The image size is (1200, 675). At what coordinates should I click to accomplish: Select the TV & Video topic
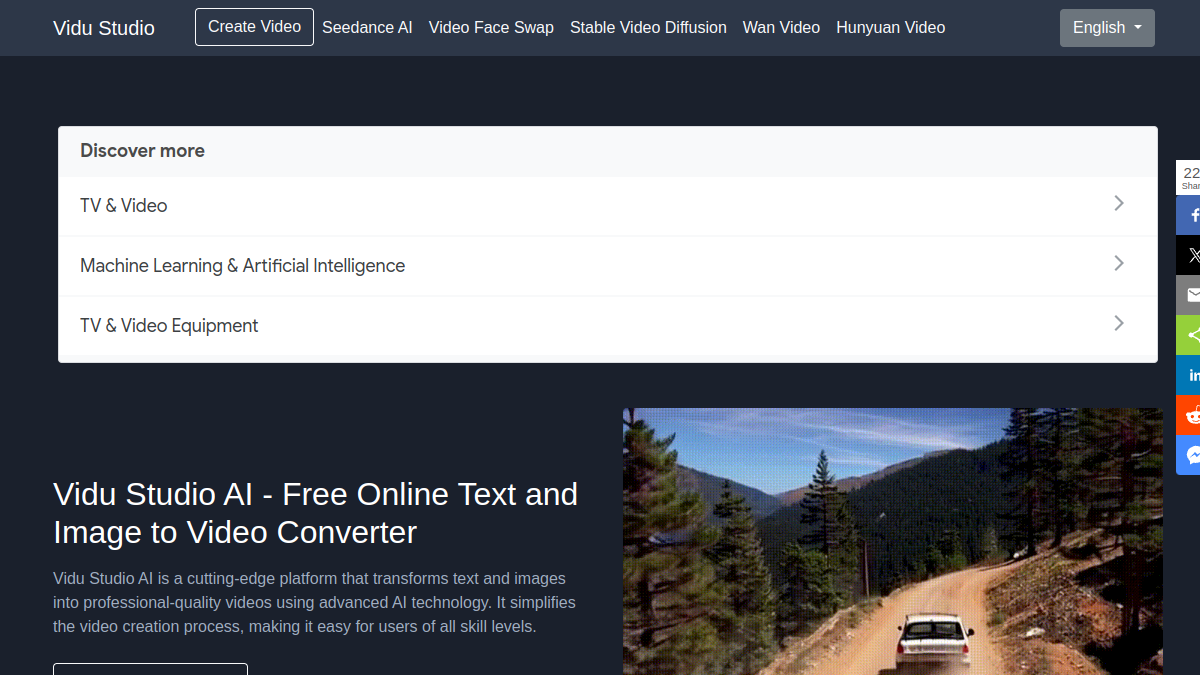(x=608, y=206)
